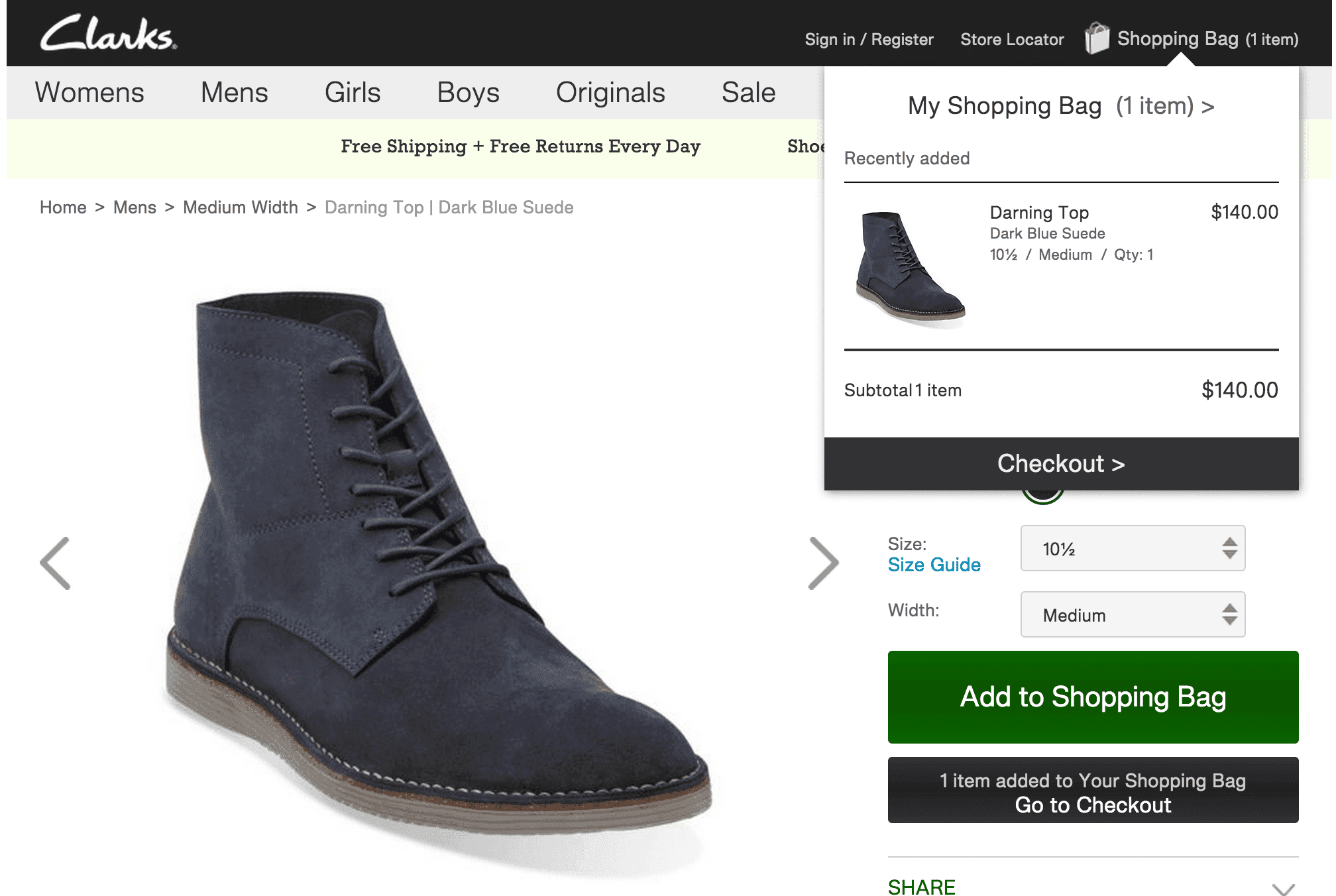Screen dimensions: 1336x896
Task: Click the Width stepper arrows
Action: click(1230, 614)
